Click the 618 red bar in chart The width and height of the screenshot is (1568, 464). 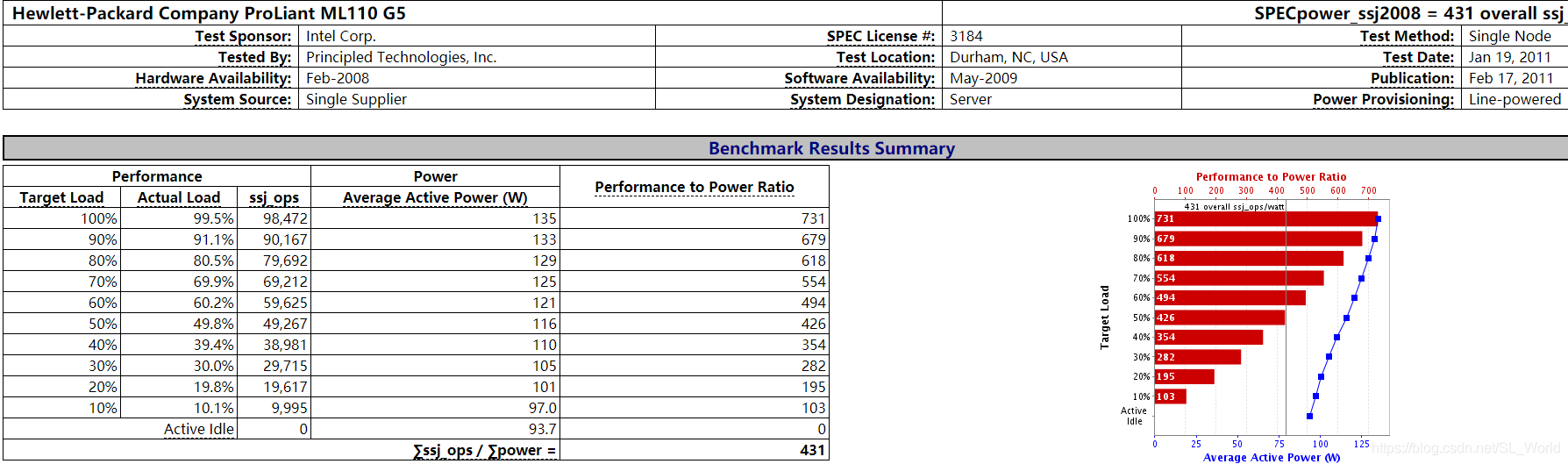click(1249, 258)
